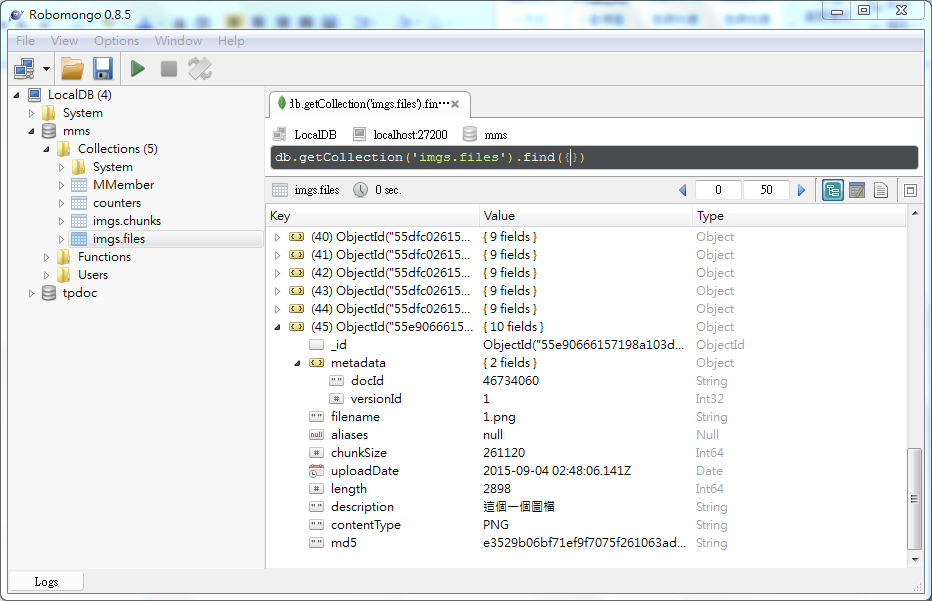Click the page size field showing 50
The width and height of the screenshot is (932, 601).
[x=765, y=189]
